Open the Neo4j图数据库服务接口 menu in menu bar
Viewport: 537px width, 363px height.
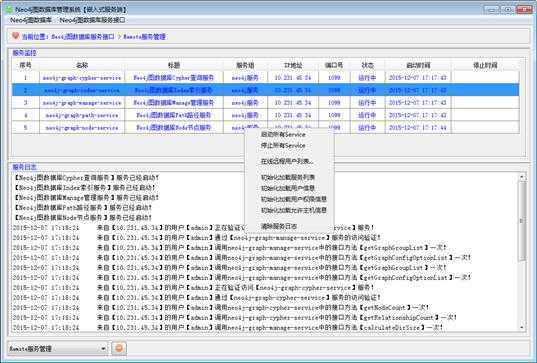[92, 20]
